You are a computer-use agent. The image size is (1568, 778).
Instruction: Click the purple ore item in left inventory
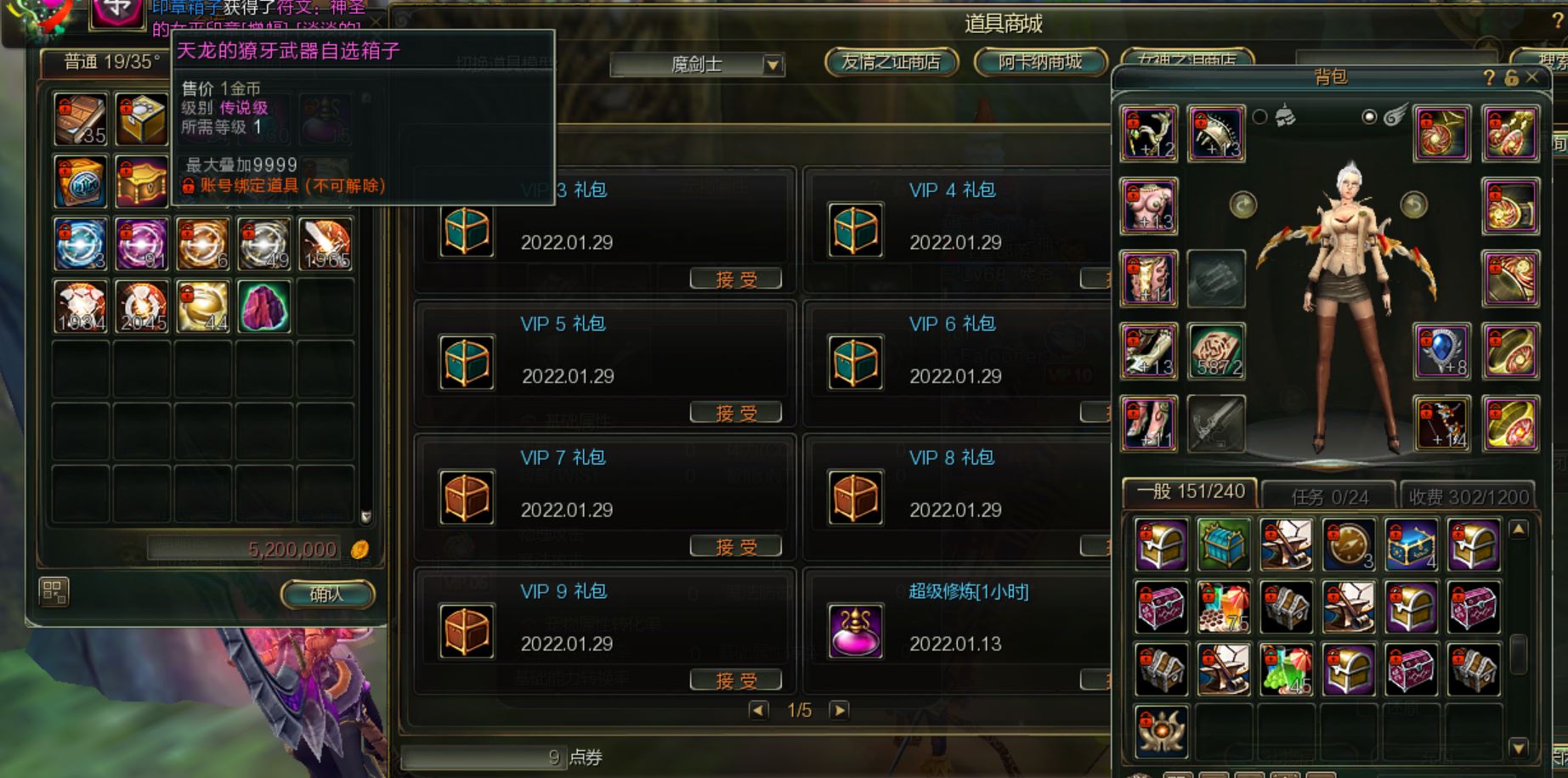click(263, 307)
